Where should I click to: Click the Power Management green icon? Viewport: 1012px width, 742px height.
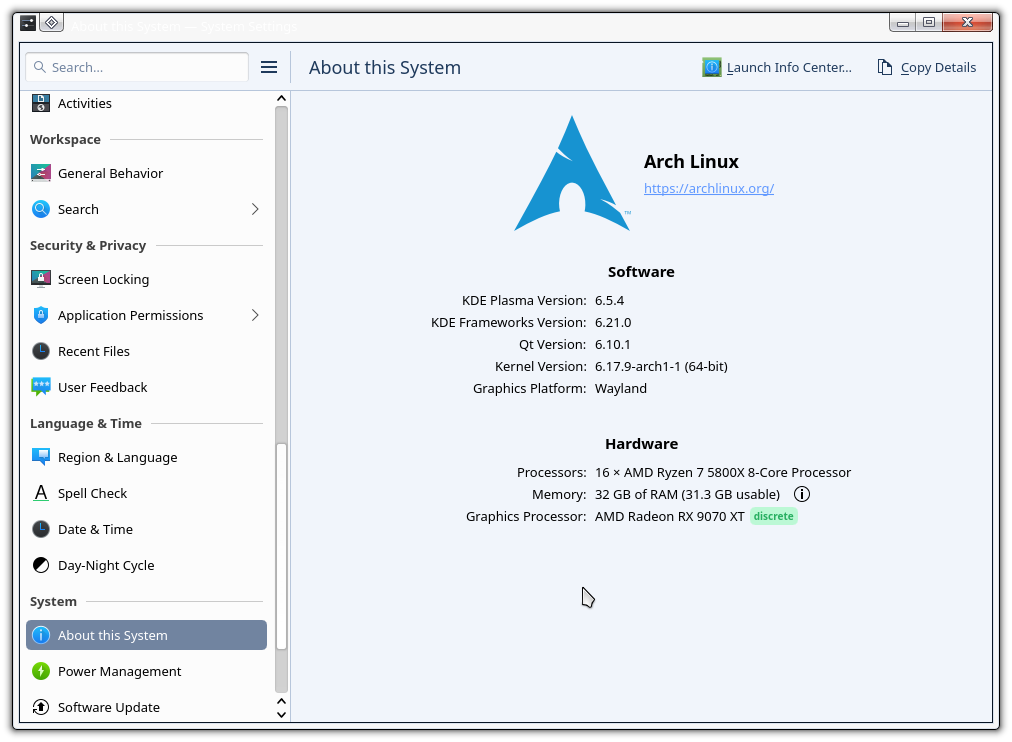(x=41, y=671)
